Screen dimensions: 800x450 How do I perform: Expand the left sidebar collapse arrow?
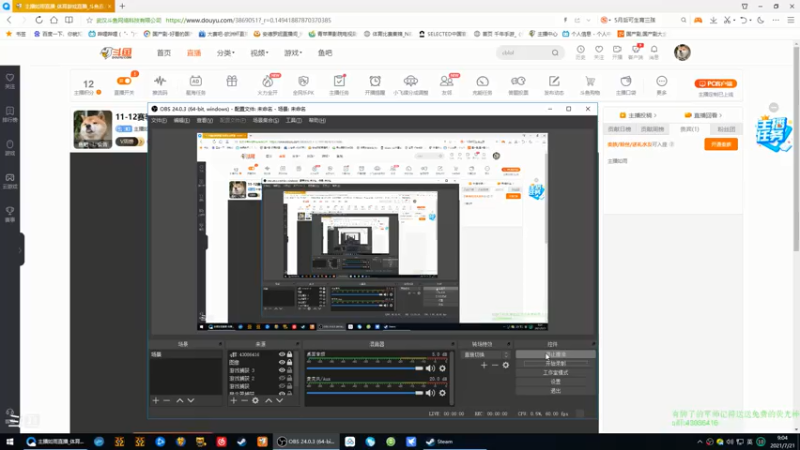[x=20, y=250]
